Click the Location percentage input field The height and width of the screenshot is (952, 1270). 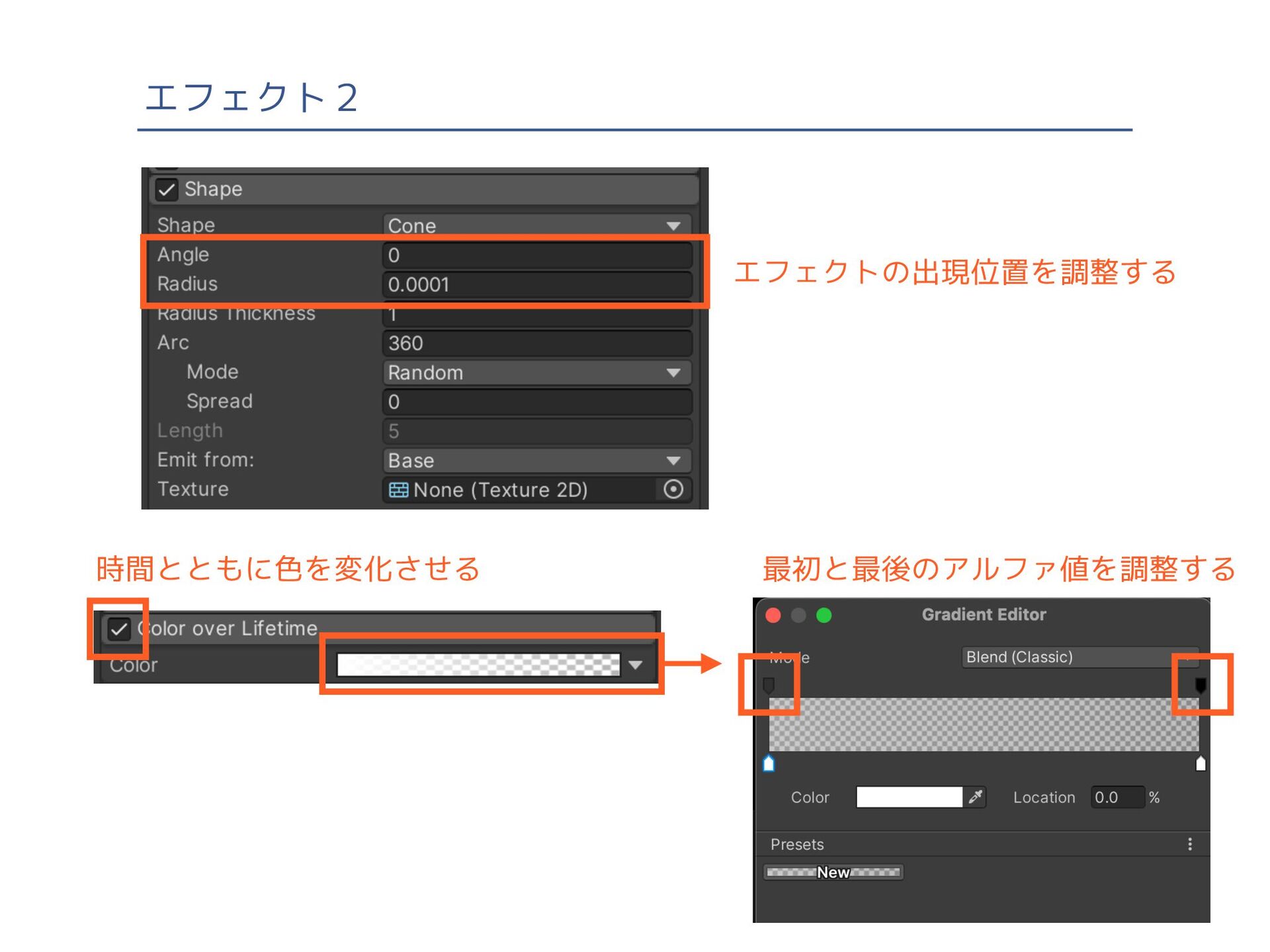[x=1117, y=797]
